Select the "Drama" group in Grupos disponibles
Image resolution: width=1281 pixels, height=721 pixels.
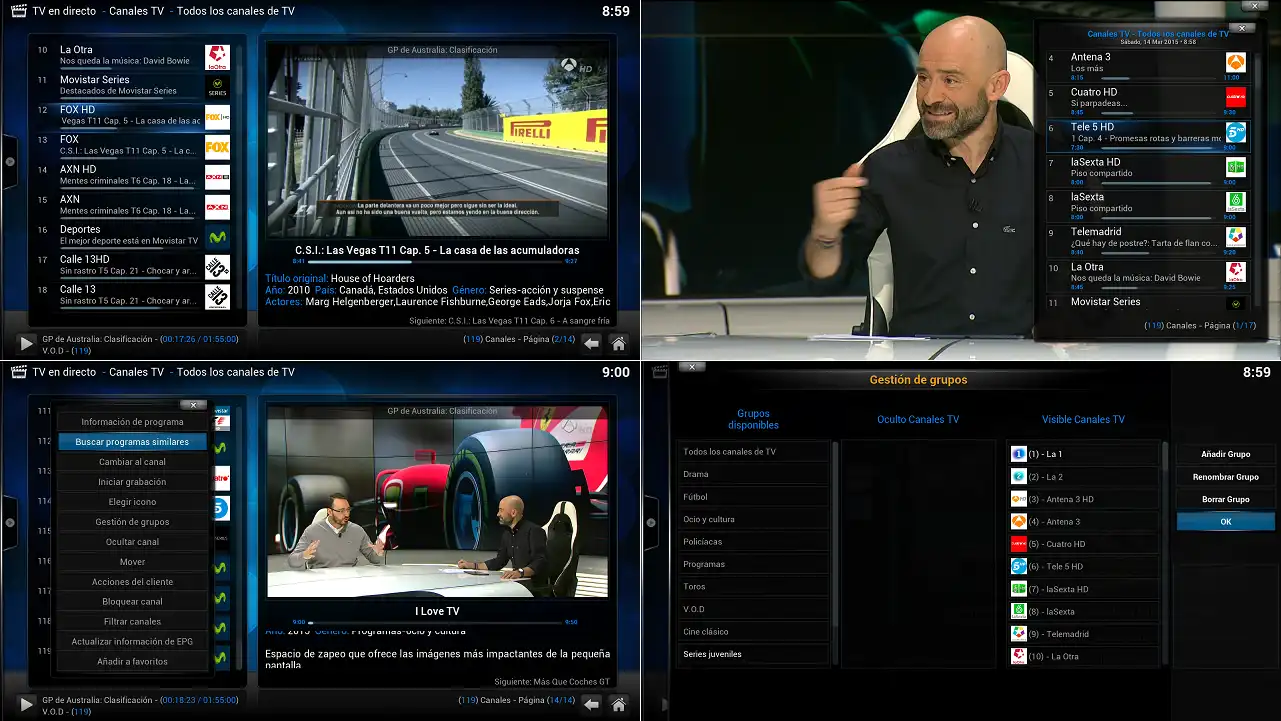[x=753, y=474]
